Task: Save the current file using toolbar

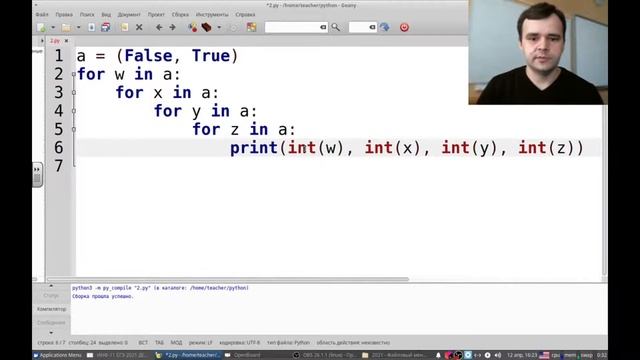Action: tap(91, 27)
